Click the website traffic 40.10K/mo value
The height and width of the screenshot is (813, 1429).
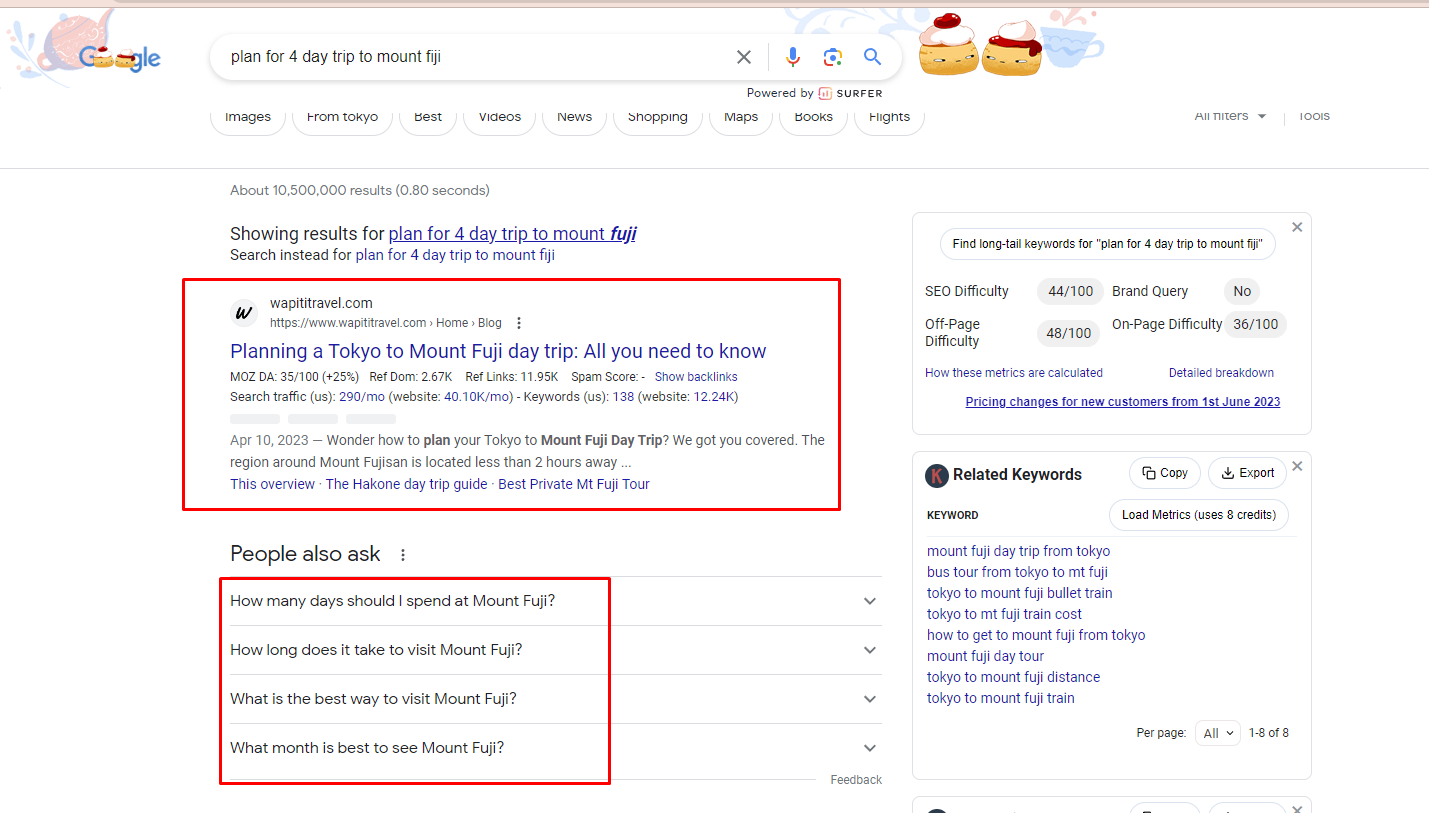pos(478,397)
